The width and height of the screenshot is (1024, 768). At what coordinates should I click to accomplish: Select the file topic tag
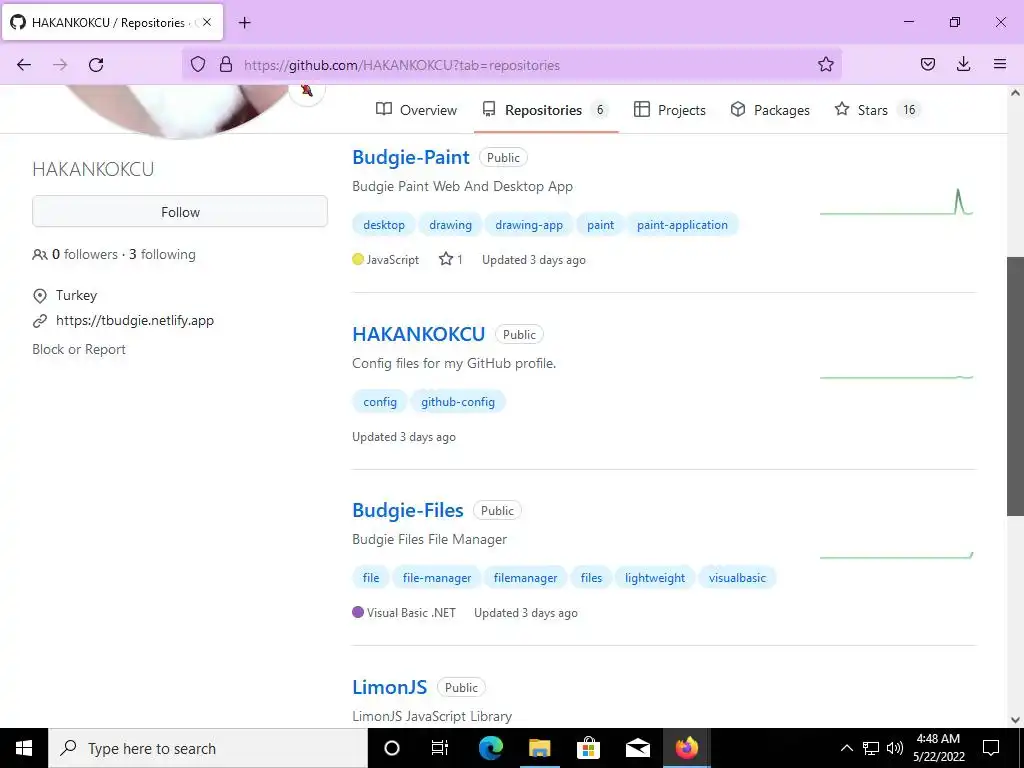pyautogui.click(x=371, y=578)
